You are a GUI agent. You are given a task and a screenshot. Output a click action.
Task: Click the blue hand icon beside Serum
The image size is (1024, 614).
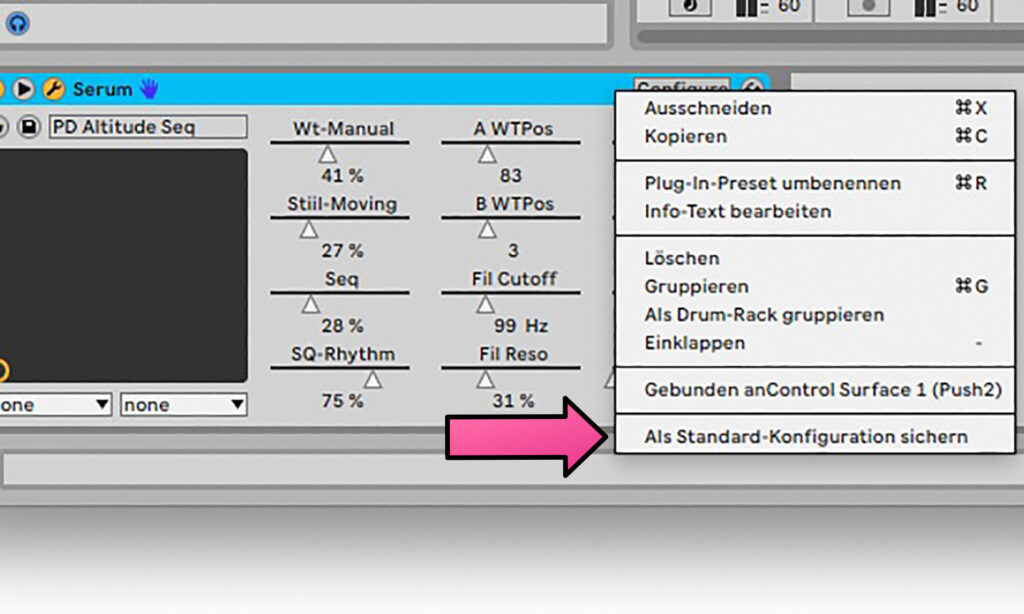point(149,89)
